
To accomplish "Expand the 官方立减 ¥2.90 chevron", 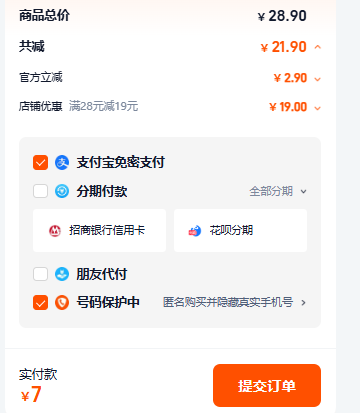I will tap(318, 79).
